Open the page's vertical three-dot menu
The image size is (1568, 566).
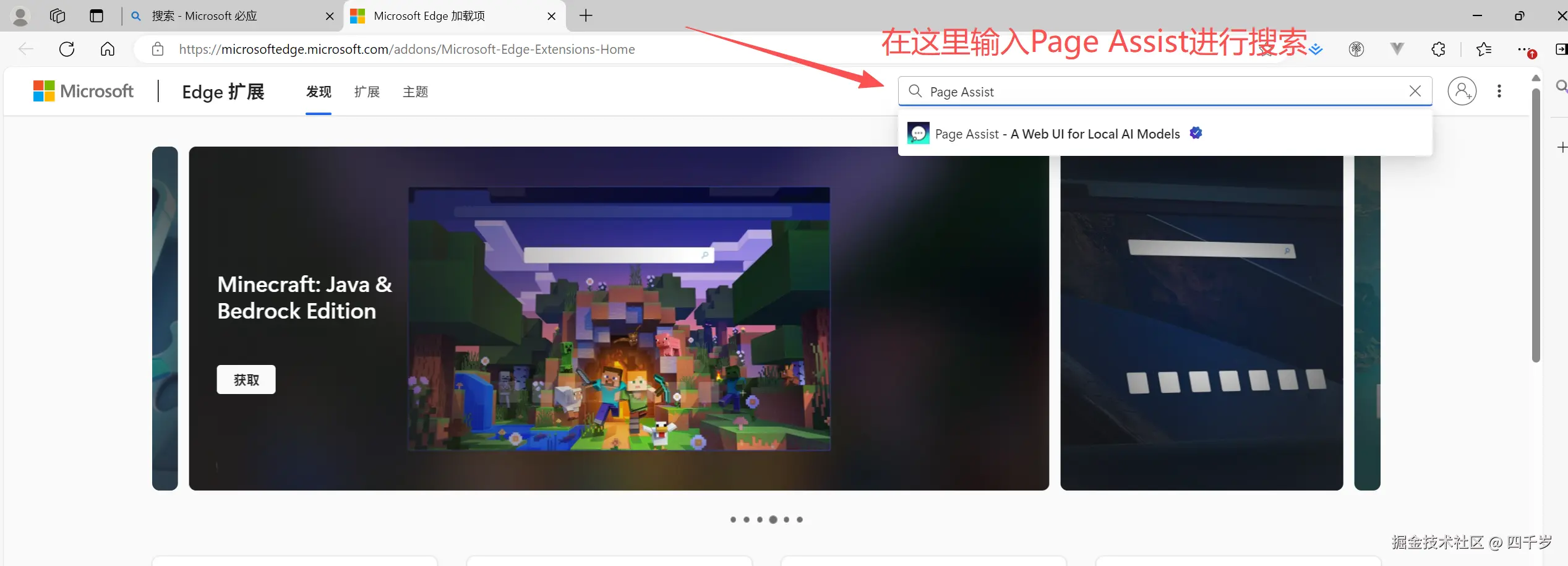click(x=1499, y=91)
